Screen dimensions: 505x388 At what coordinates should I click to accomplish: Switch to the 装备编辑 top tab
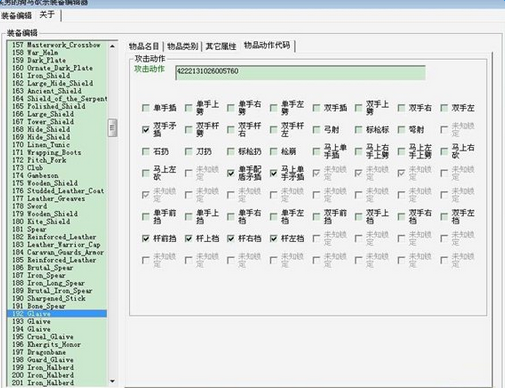pyautogui.click(x=16, y=15)
